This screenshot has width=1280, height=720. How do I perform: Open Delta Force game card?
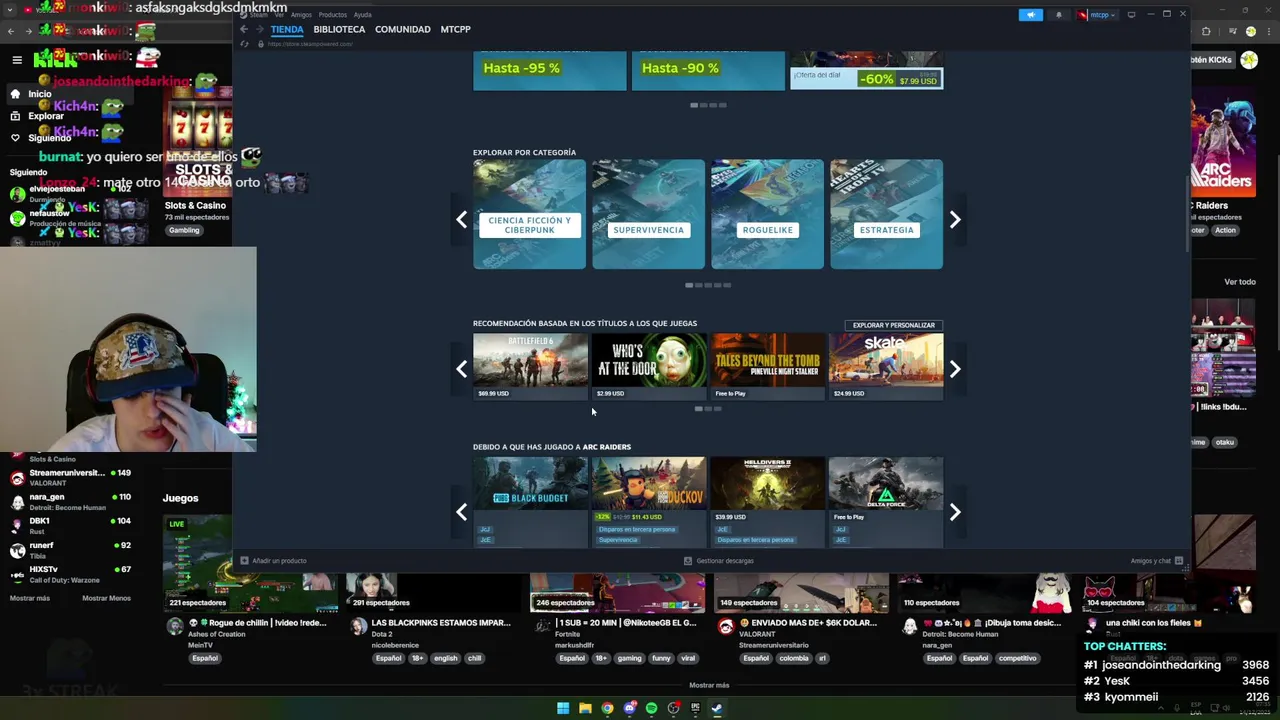click(x=886, y=502)
